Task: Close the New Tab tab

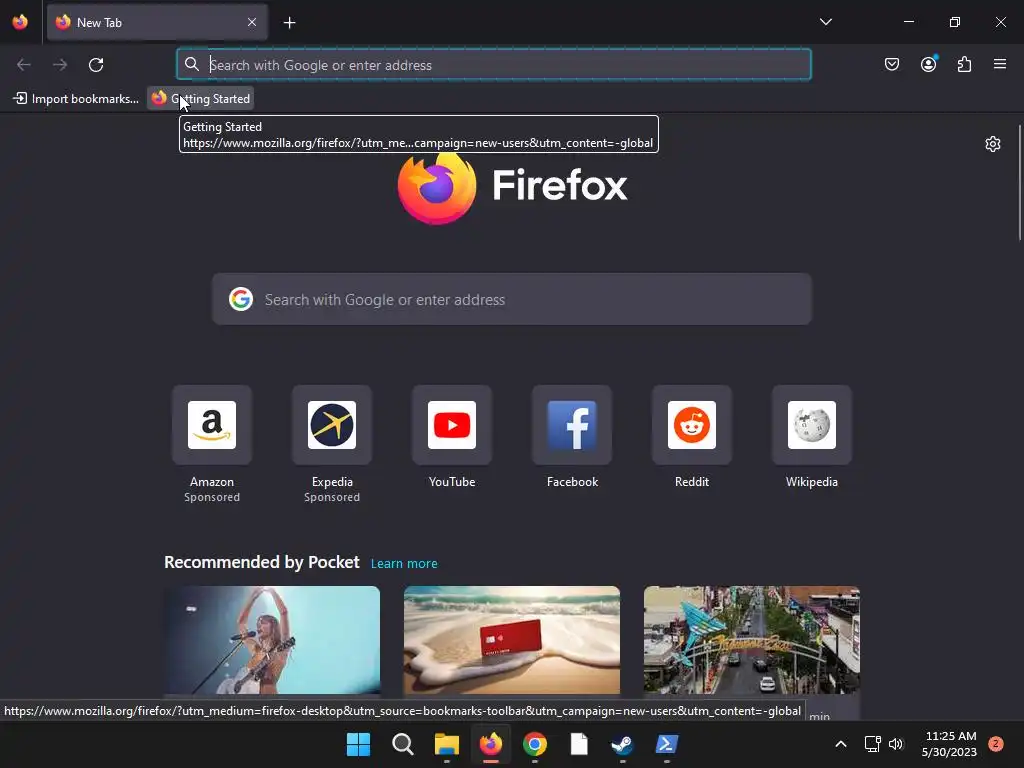Action: 251,22
